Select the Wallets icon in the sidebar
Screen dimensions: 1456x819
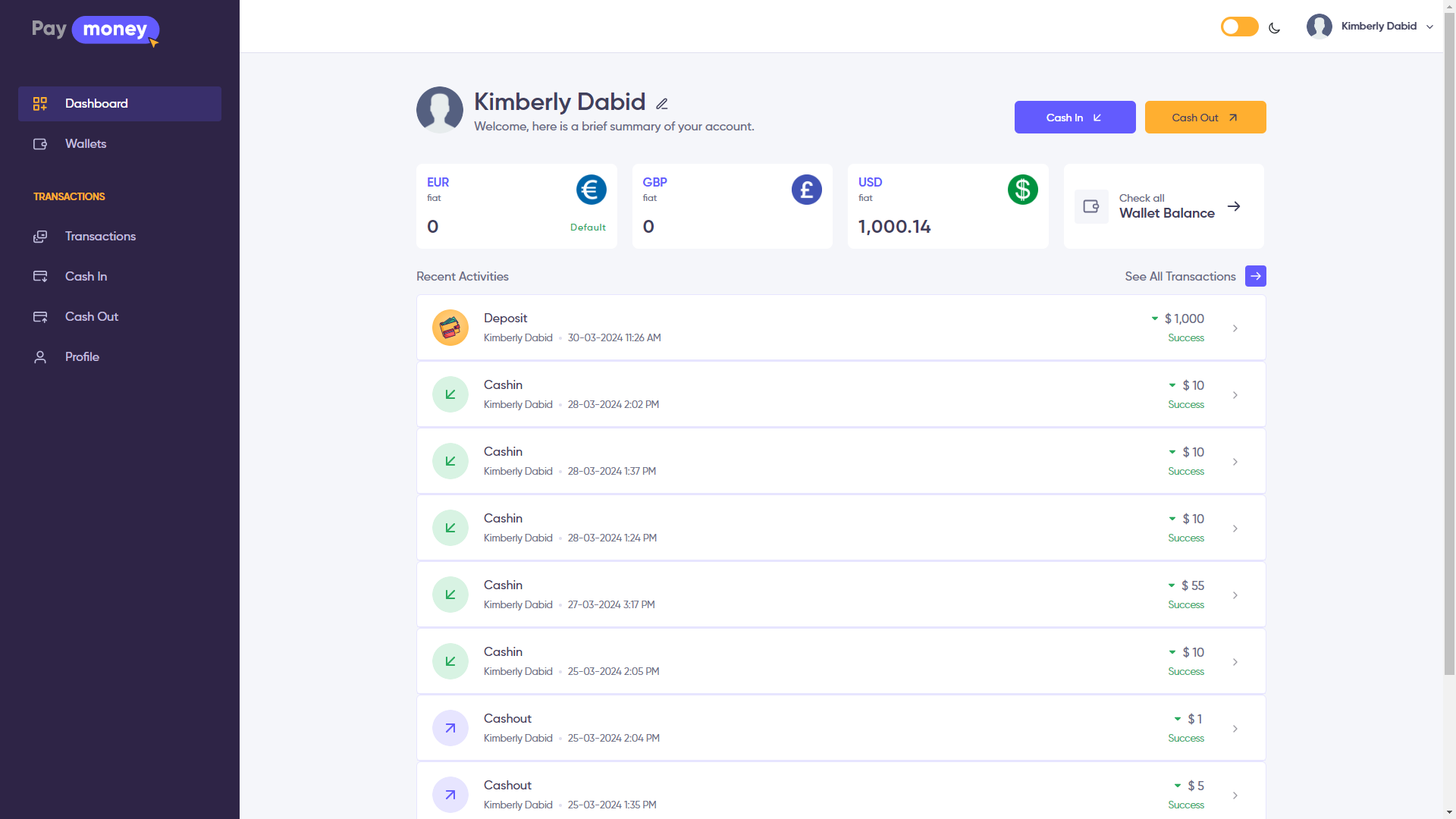[x=39, y=143]
